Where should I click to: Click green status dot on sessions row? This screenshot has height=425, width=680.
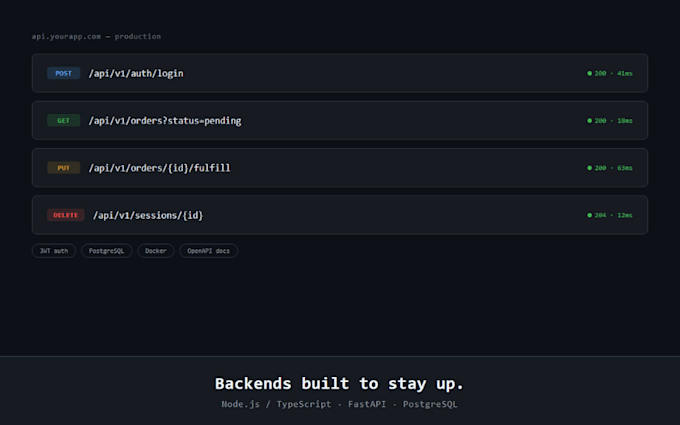click(x=589, y=215)
